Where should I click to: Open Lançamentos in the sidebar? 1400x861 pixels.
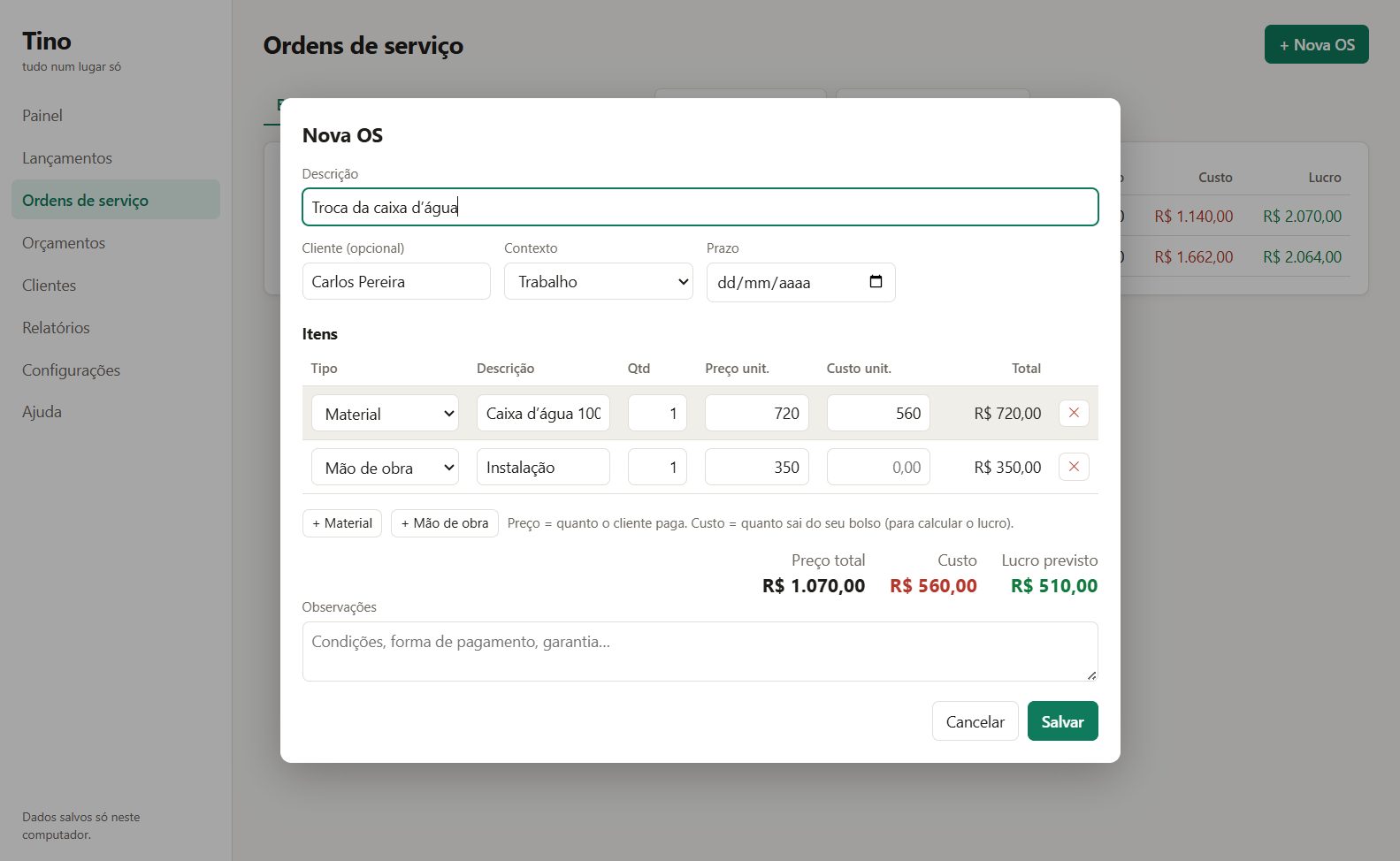click(116, 158)
